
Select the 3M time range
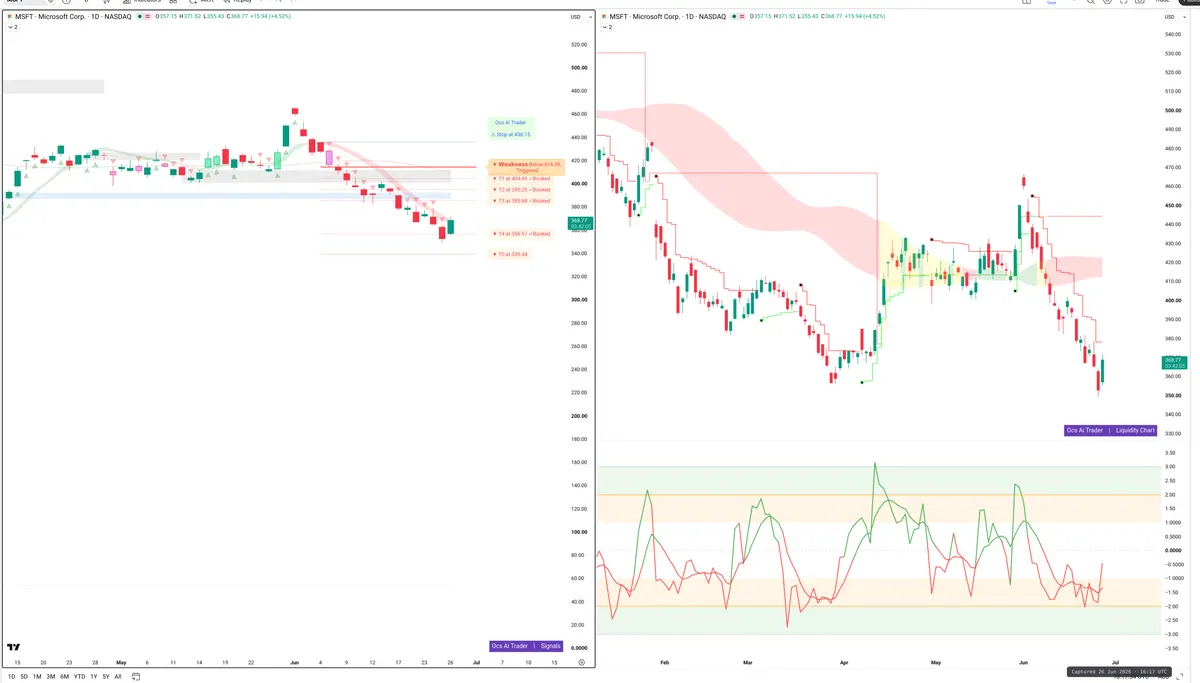[x=51, y=676]
